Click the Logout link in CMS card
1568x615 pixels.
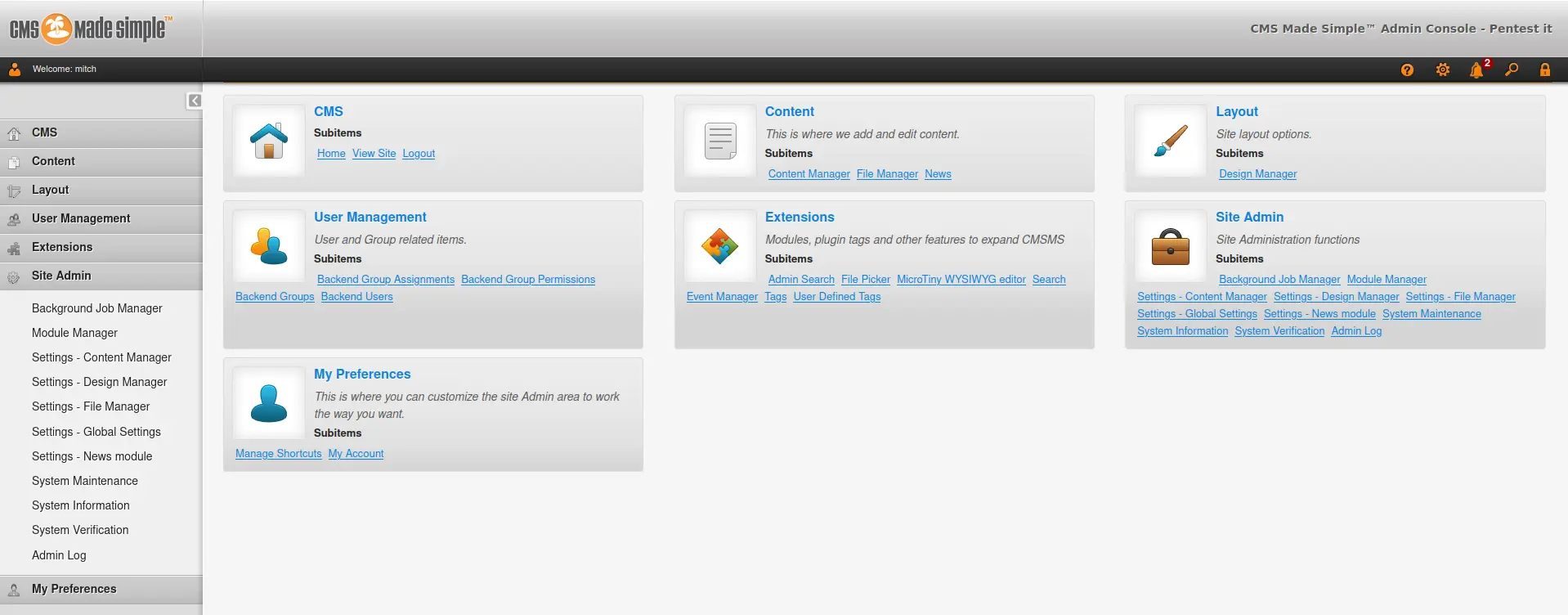(419, 154)
